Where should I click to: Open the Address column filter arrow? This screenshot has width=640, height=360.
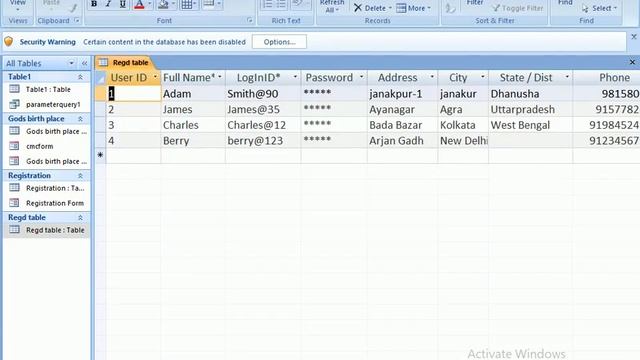click(x=432, y=77)
